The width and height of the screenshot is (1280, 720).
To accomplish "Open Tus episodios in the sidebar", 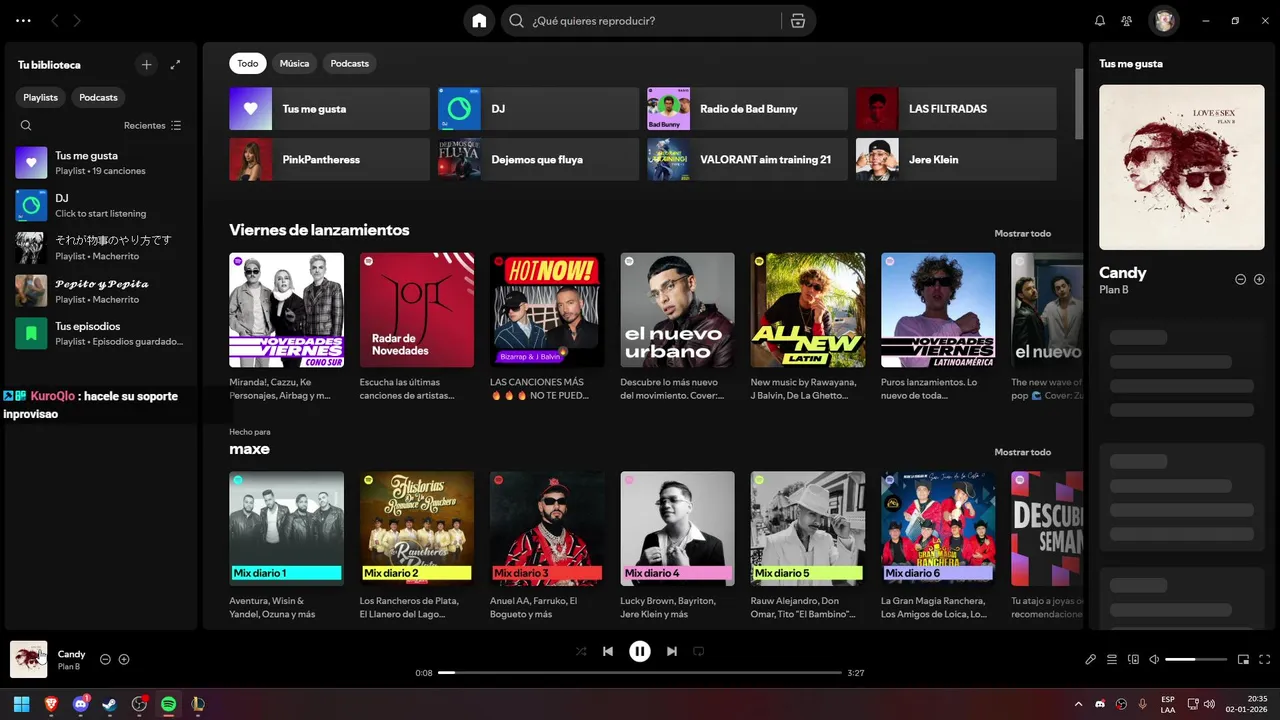I will (x=100, y=333).
